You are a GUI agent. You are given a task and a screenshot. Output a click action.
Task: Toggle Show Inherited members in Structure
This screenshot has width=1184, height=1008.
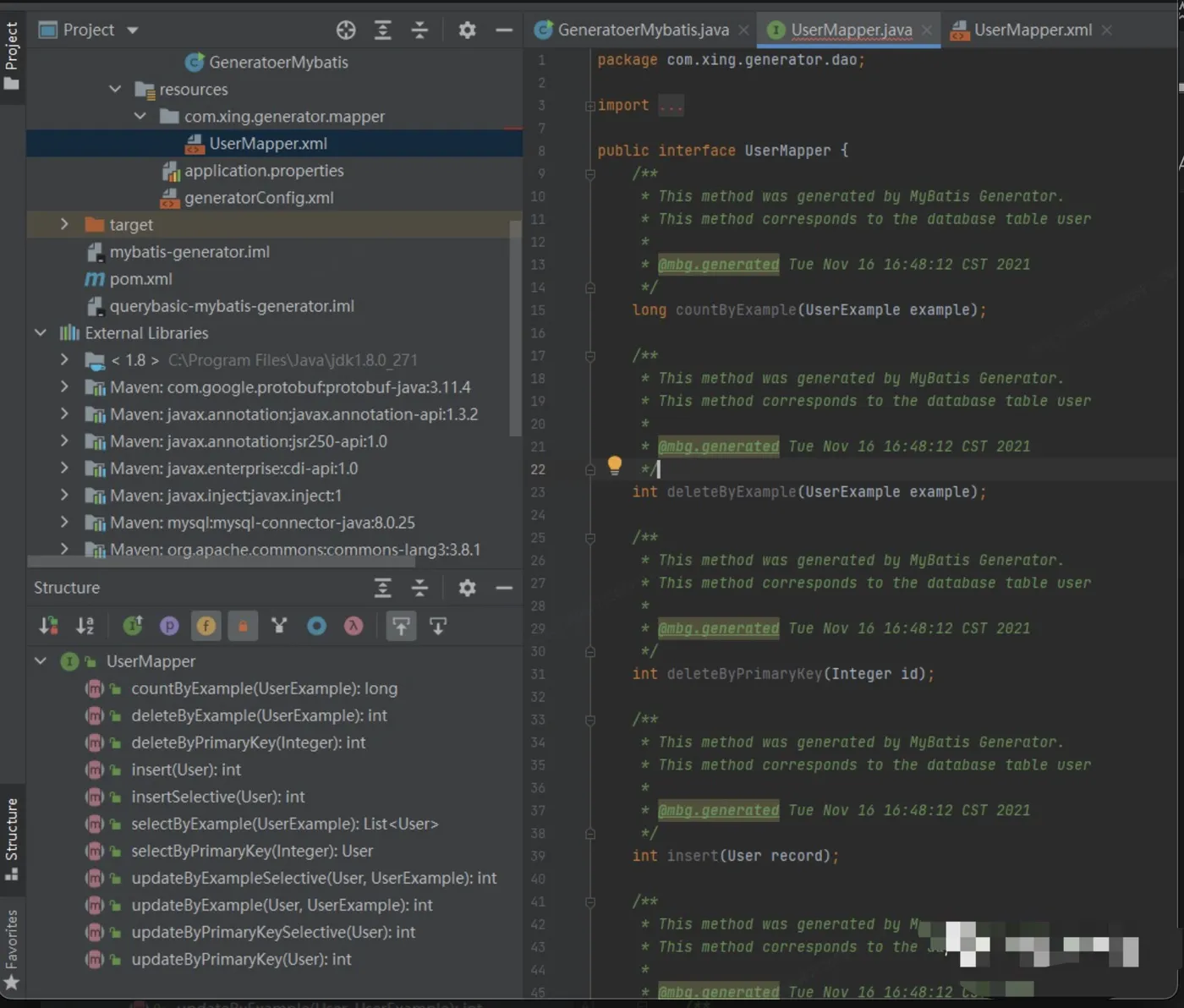[279, 626]
